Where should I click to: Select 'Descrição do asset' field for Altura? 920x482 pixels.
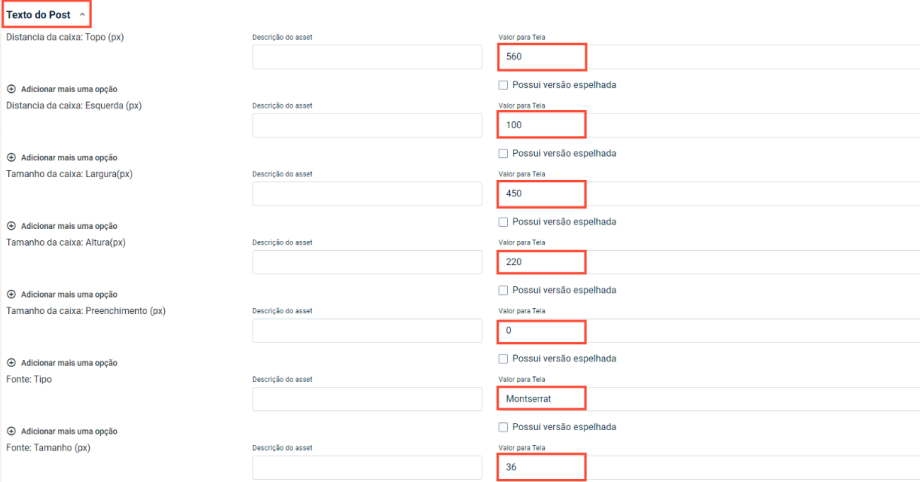[x=367, y=262]
